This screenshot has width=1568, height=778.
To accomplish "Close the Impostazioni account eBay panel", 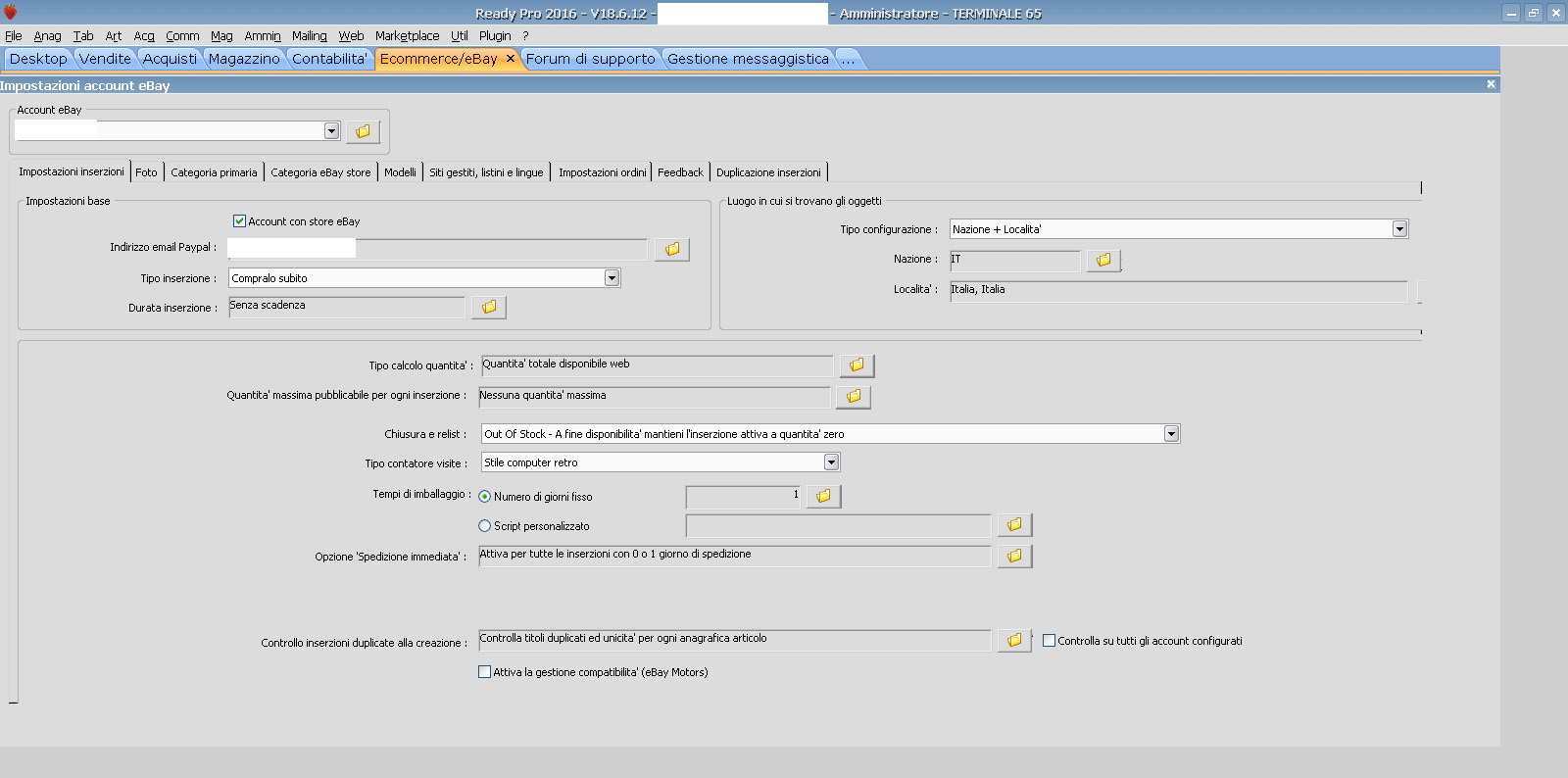I will 1491,84.
